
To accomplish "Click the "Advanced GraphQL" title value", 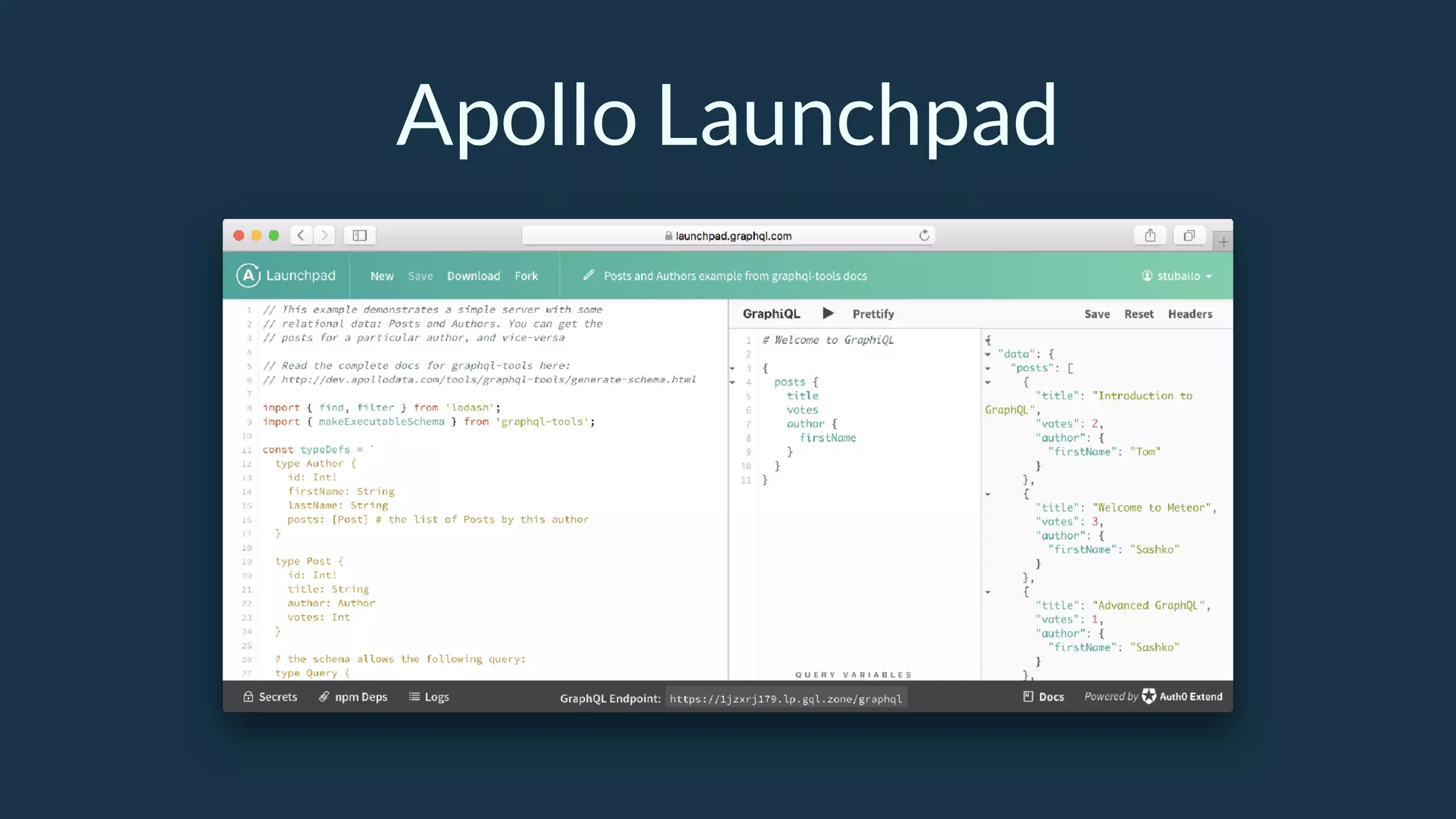I will 1148,606.
